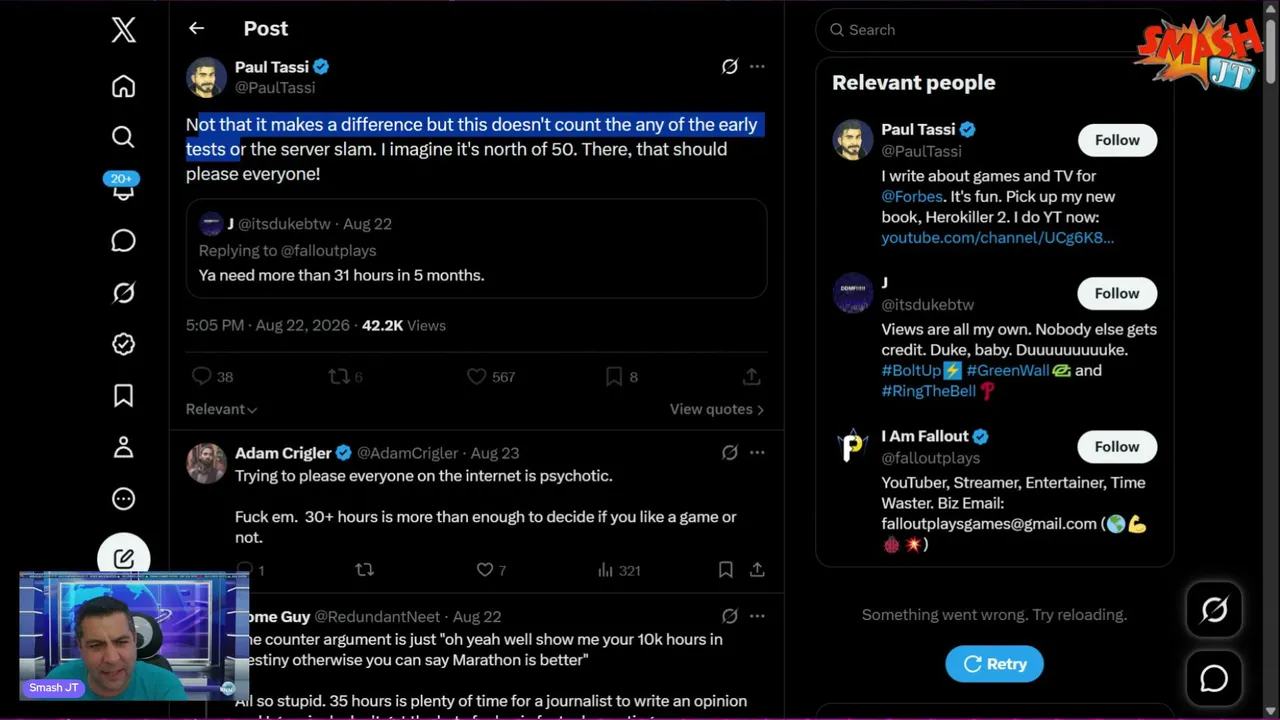Open more options on Paul Tassi's post
This screenshot has height=720, width=1280.
tap(757, 67)
